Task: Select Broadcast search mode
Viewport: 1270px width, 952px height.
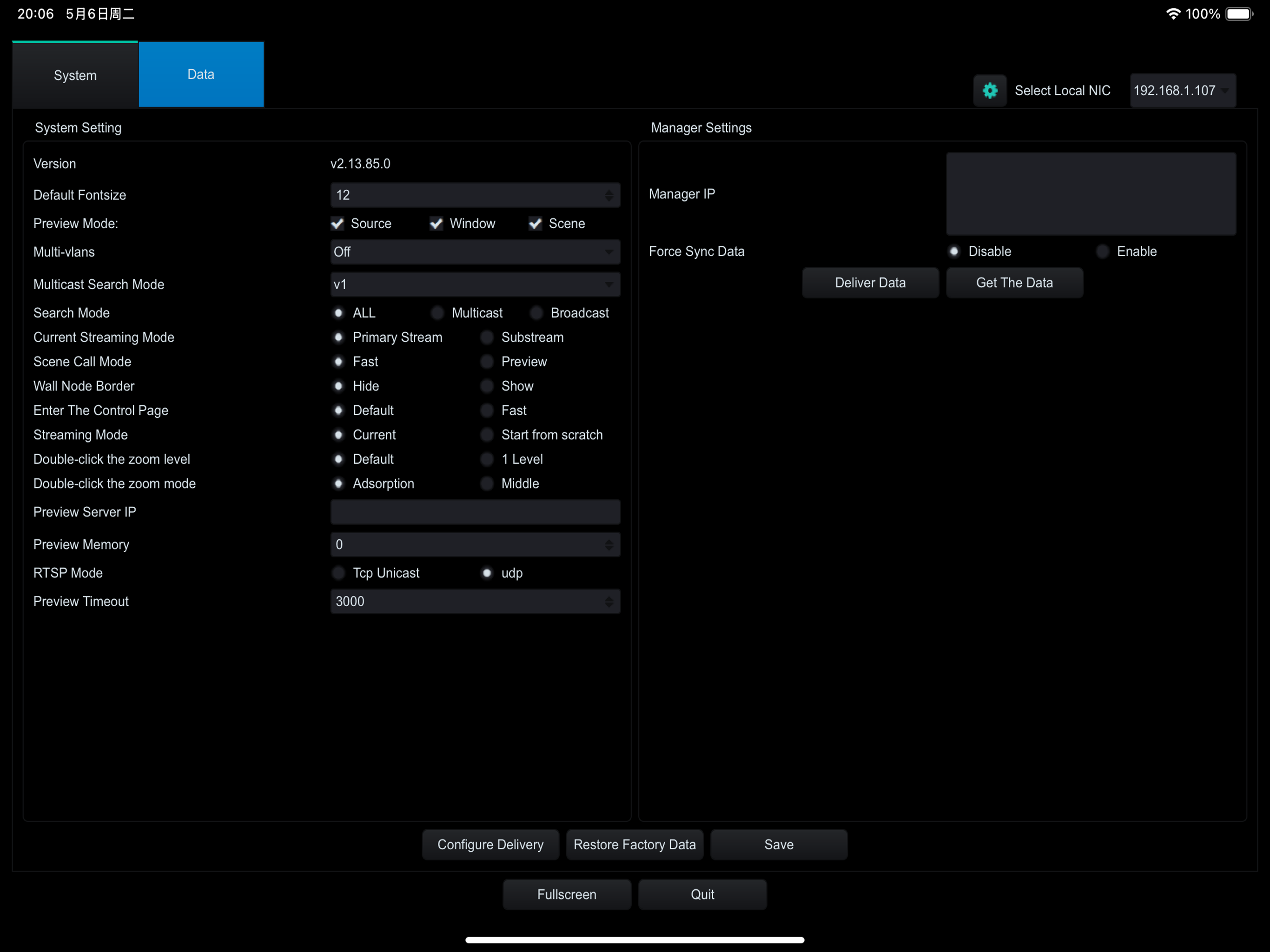Action: 536,313
